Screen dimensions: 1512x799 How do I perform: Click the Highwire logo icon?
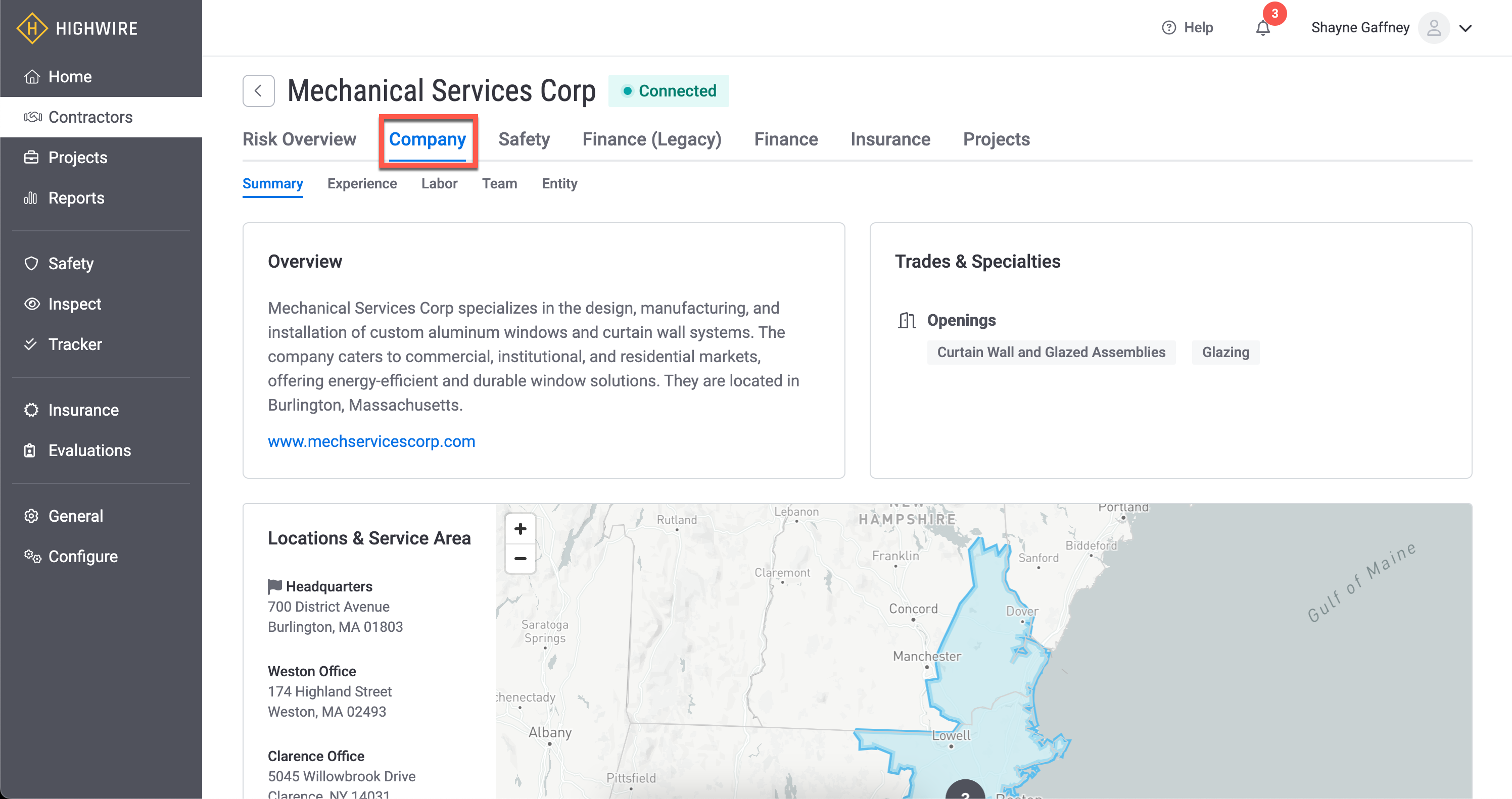click(32, 28)
